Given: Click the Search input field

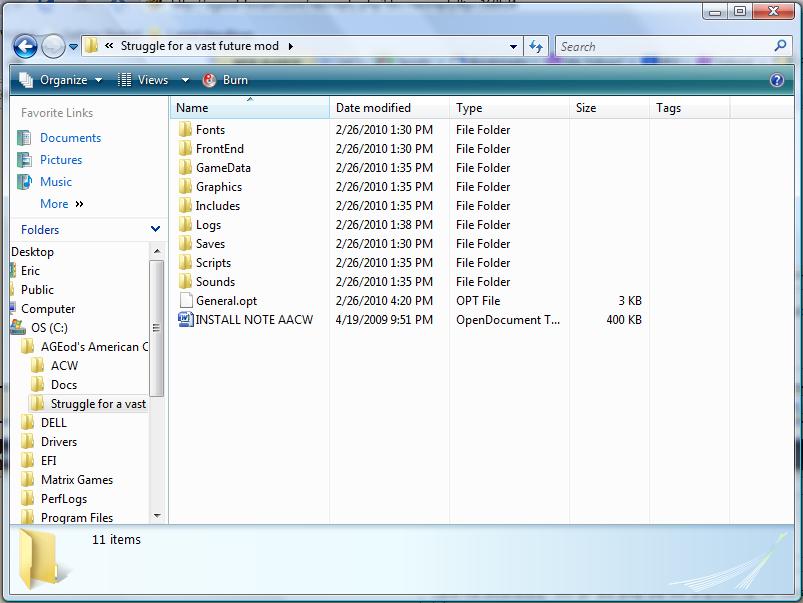Looking at the screenshot, I should (x=662, y=46).
